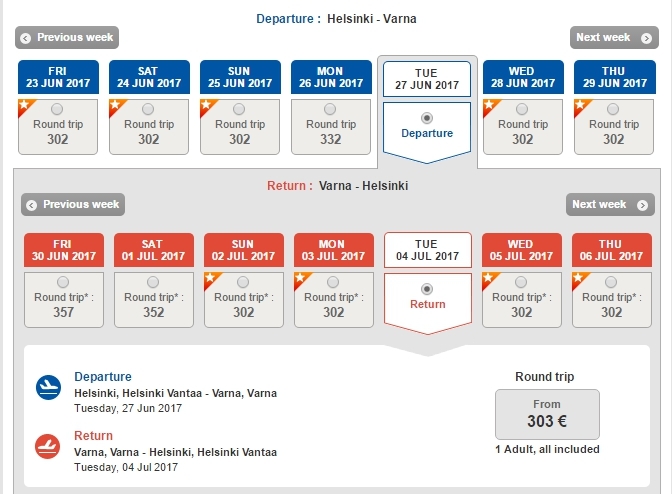This screenshot has height=494, width=672.
Task: Choose Sat 01 Jul return radio, 352
Action: point(153,282)
